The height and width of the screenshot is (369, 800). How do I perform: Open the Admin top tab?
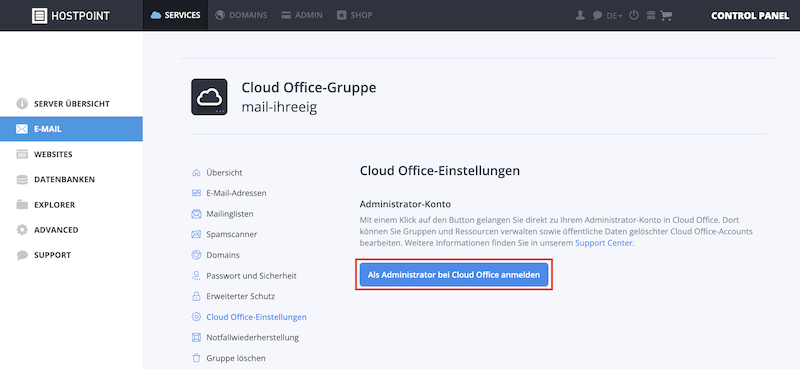click(302, 15)
